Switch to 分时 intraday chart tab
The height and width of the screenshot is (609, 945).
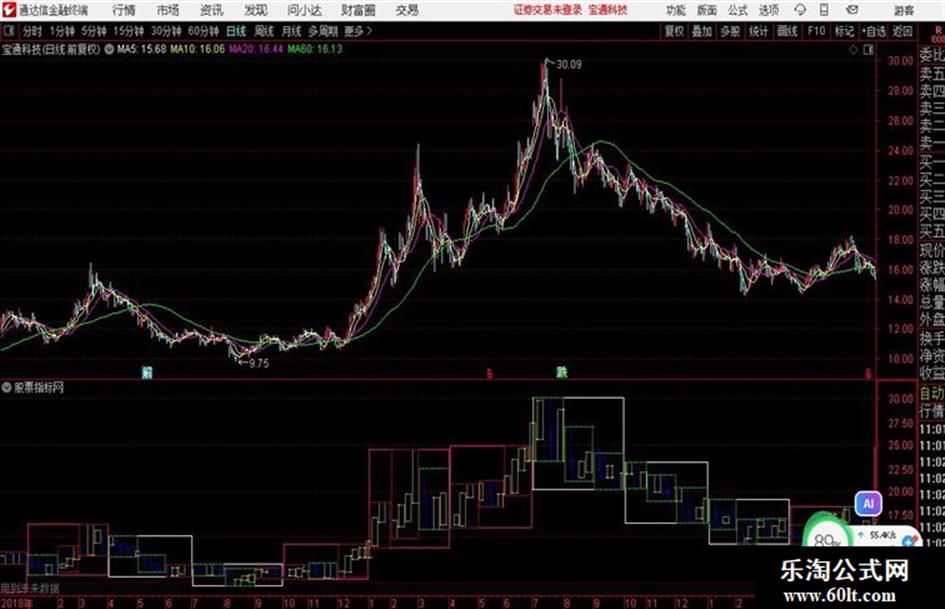(x=32, y=31)
